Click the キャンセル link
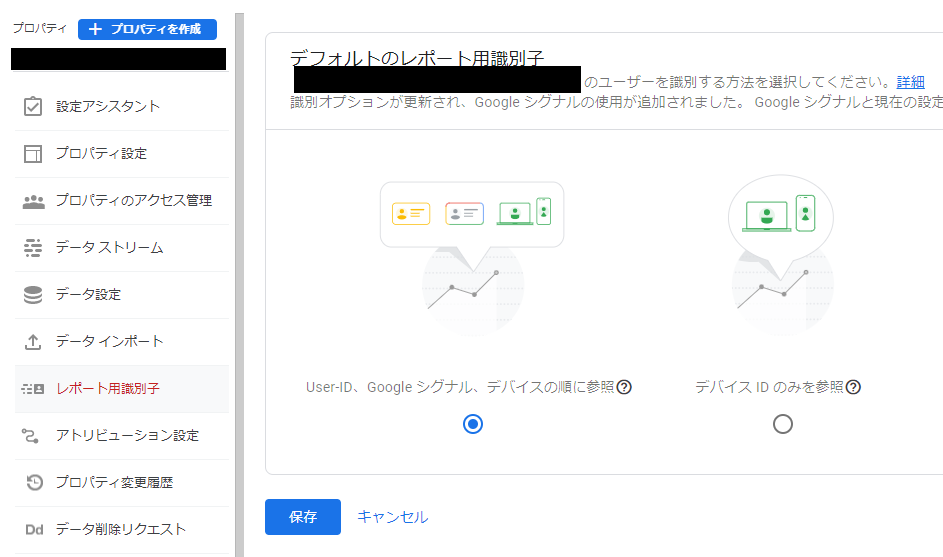This screenshot has height=557, width=943. point(392,517)
